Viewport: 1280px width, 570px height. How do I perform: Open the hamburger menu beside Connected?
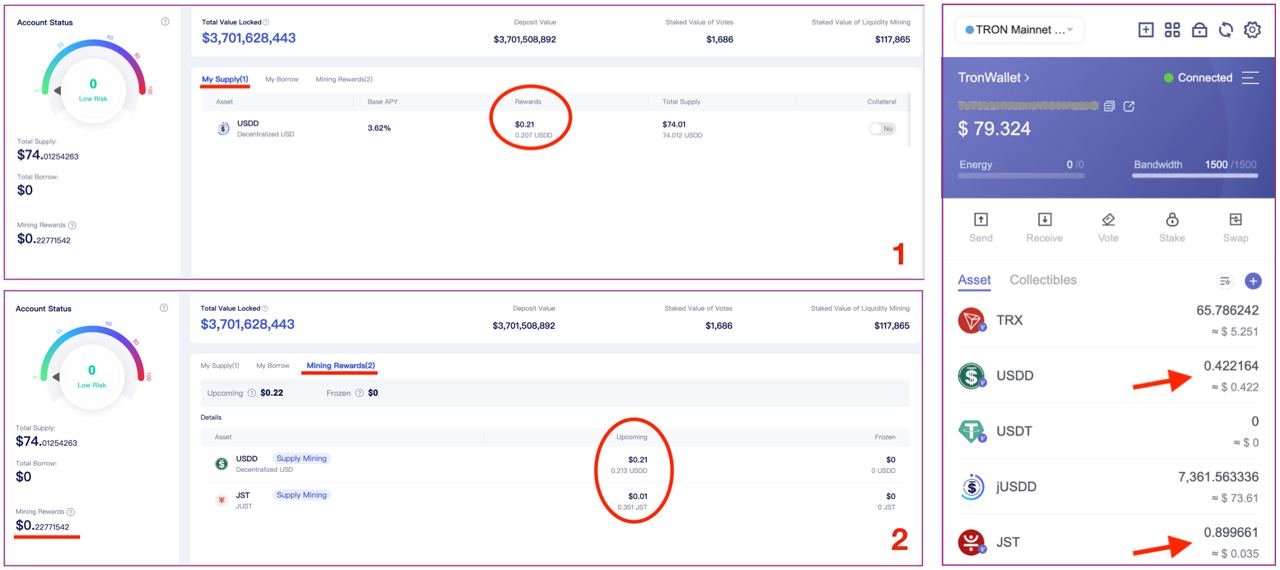click(x=1250, y=78)
